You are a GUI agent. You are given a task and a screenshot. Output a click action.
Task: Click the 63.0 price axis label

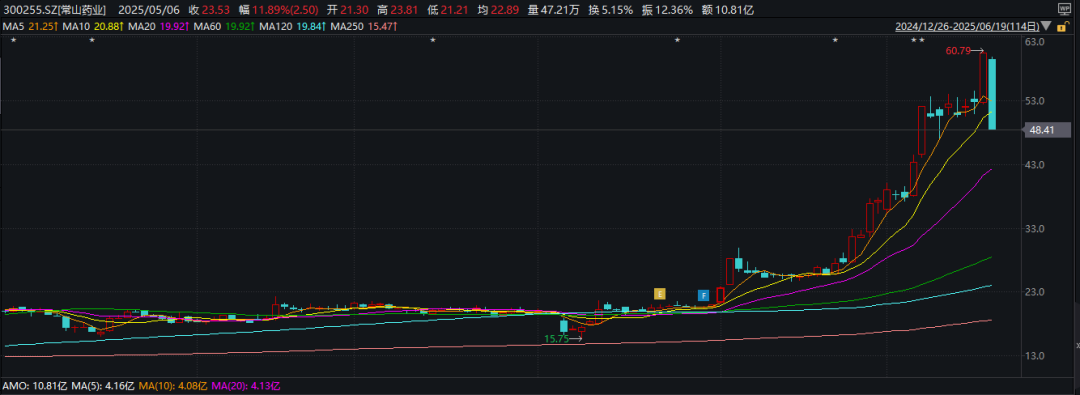click(1036, 42)
